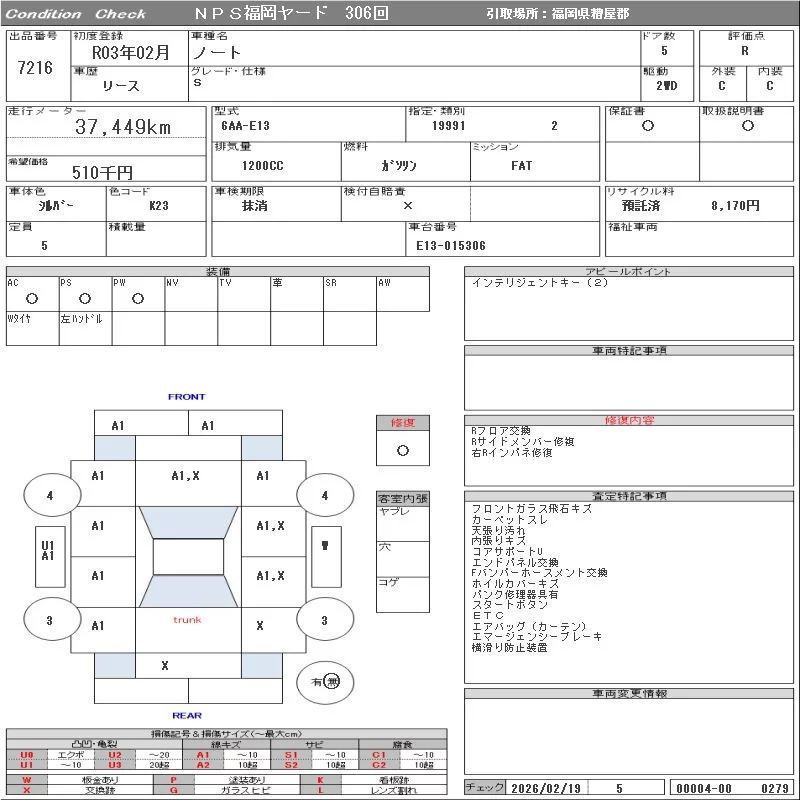
Task: Click the REAR label below the diagram
Action: (187, 715)
